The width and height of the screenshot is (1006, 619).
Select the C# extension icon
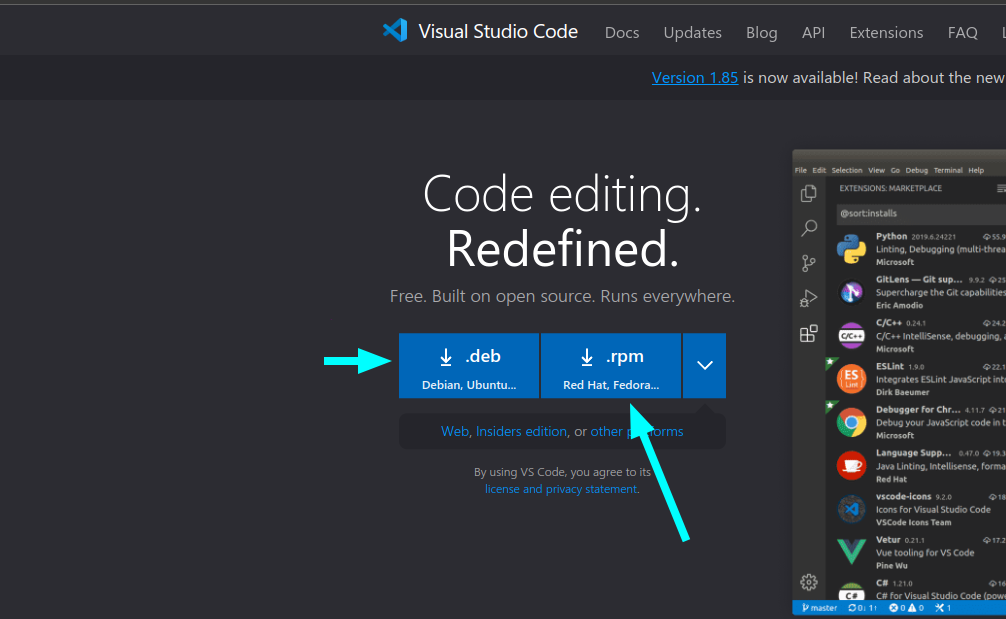851,591
